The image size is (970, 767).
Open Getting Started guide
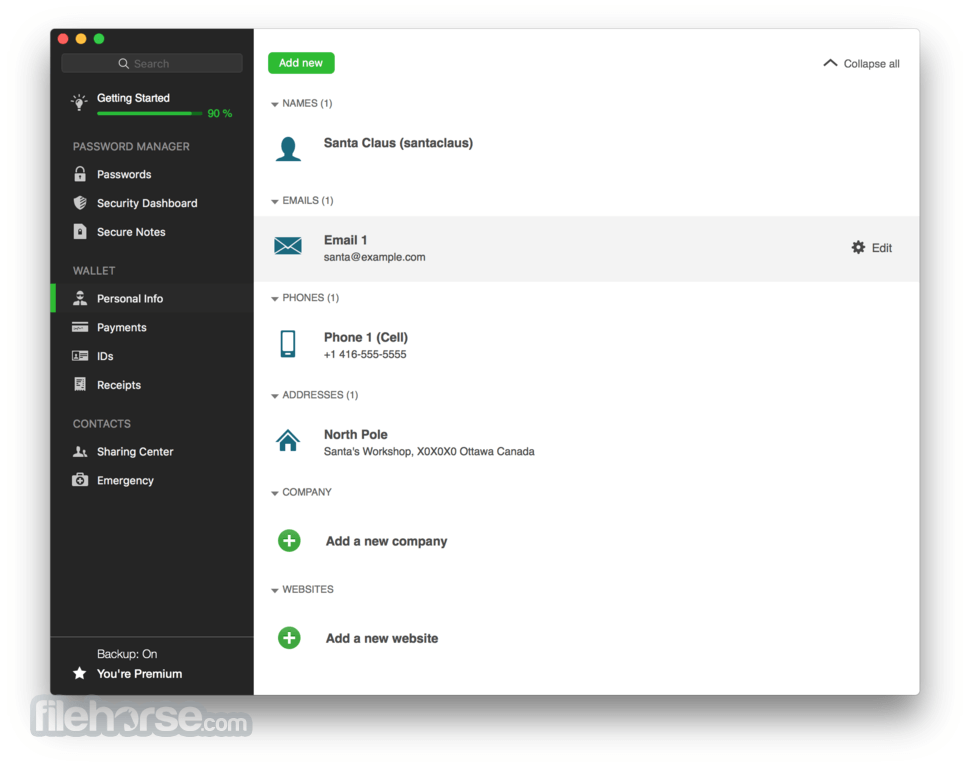(x=133, y=98)
